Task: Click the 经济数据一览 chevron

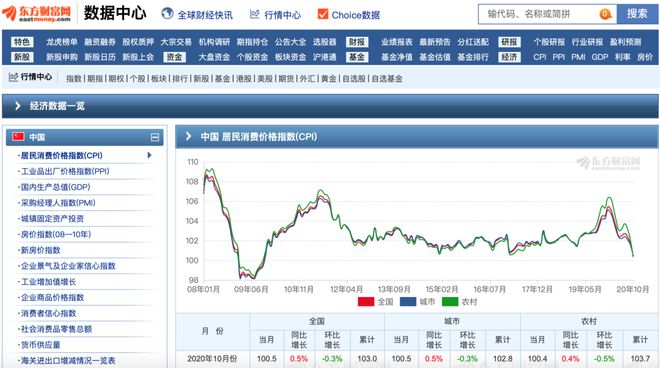Action: click(x=18, y=106)
